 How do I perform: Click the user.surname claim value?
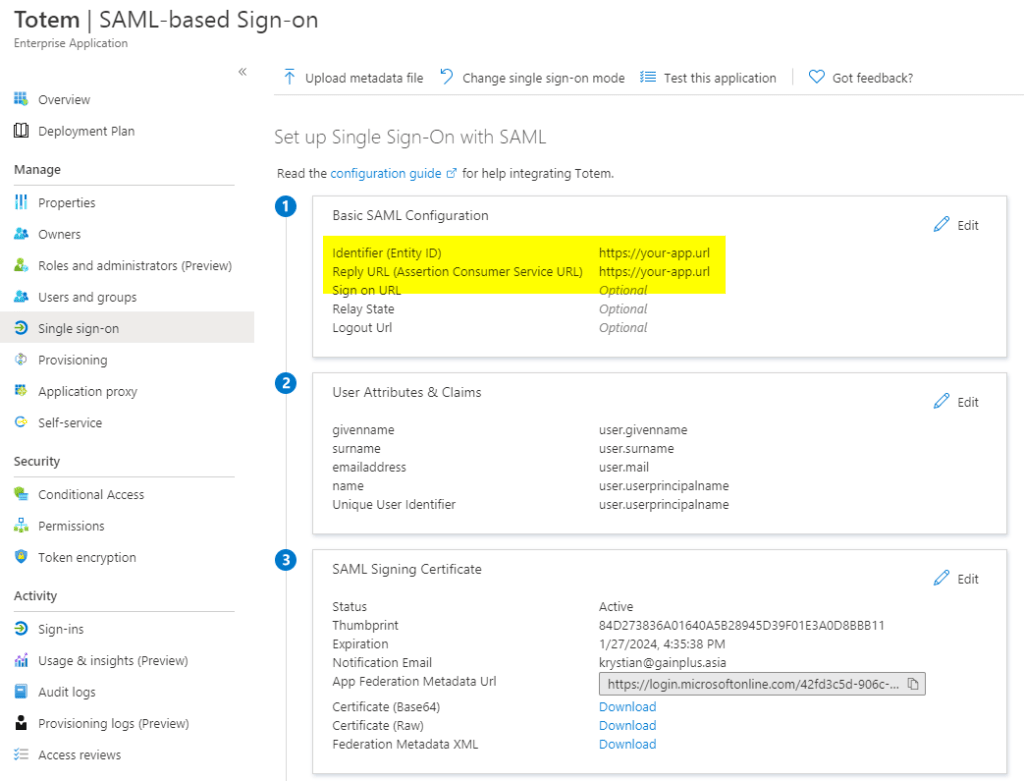pos(636,449)
